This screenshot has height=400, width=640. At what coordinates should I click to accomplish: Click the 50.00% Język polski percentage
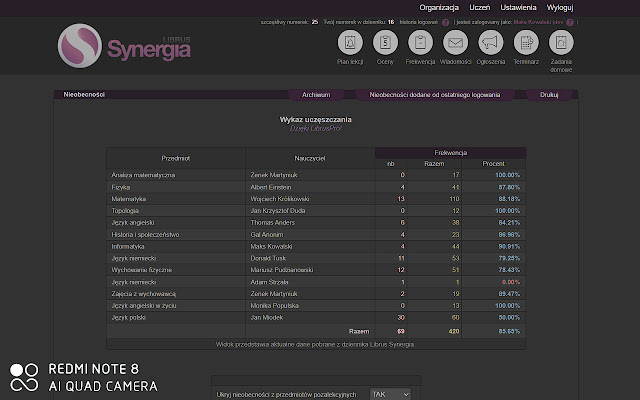click(x=509, y=318)
